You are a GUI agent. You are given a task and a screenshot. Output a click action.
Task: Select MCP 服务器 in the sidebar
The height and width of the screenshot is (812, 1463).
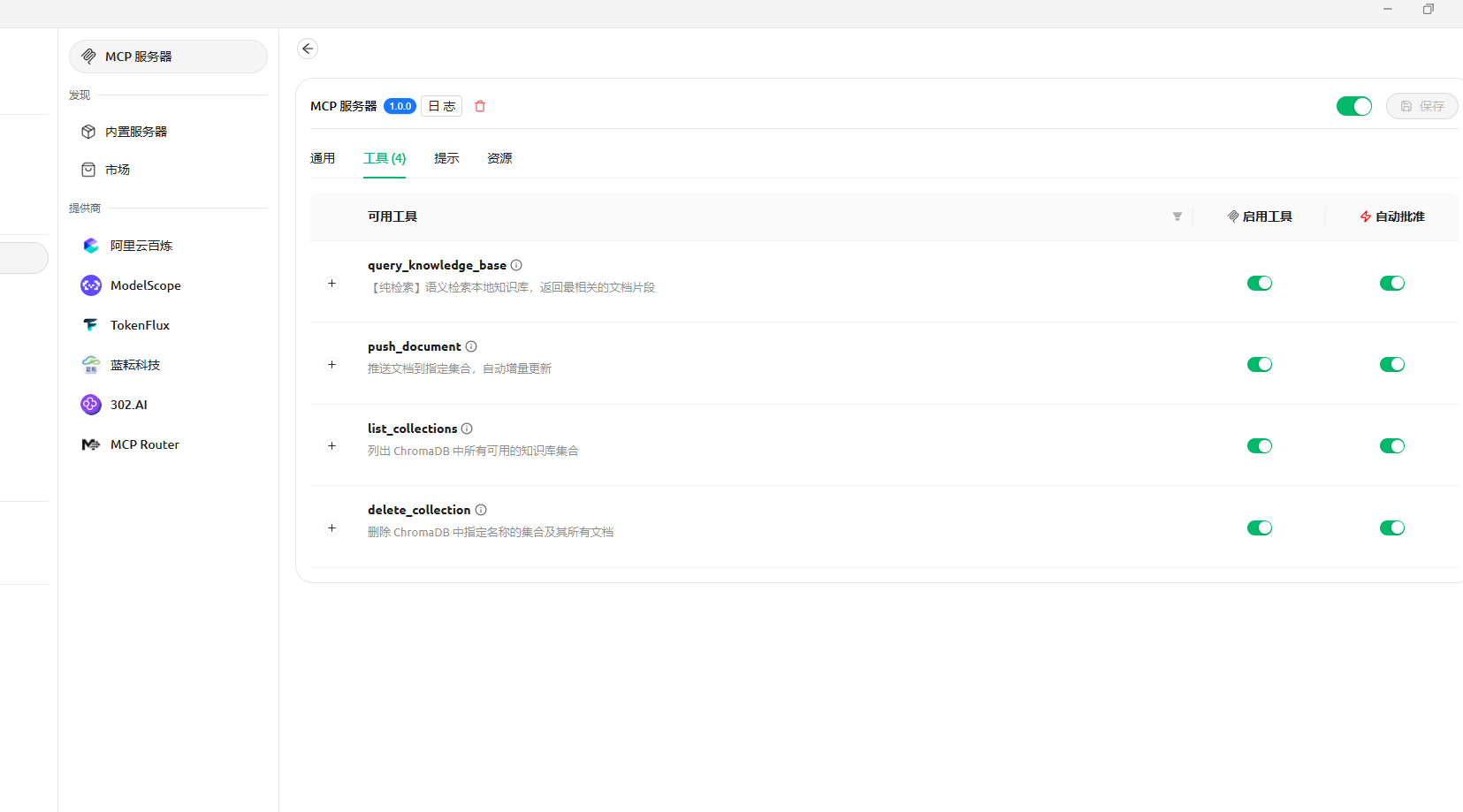[x=168, y=57]
